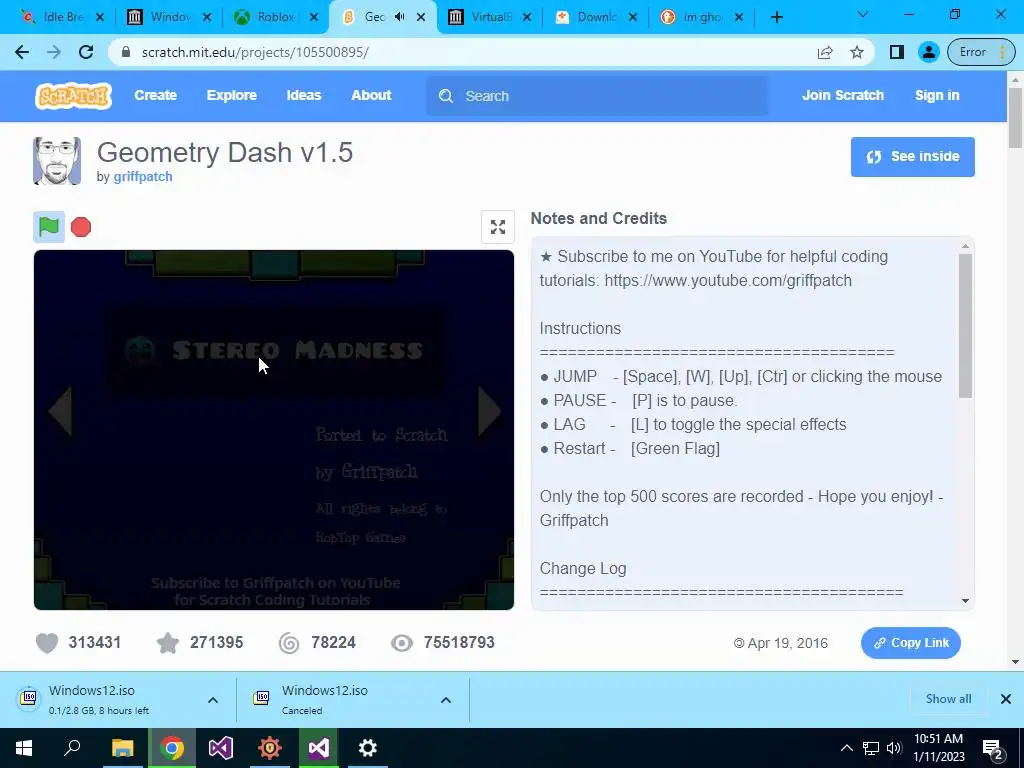Screen dimensions: 1024x768
Task: Reload the Scratch page
Action: click(86, 52)
